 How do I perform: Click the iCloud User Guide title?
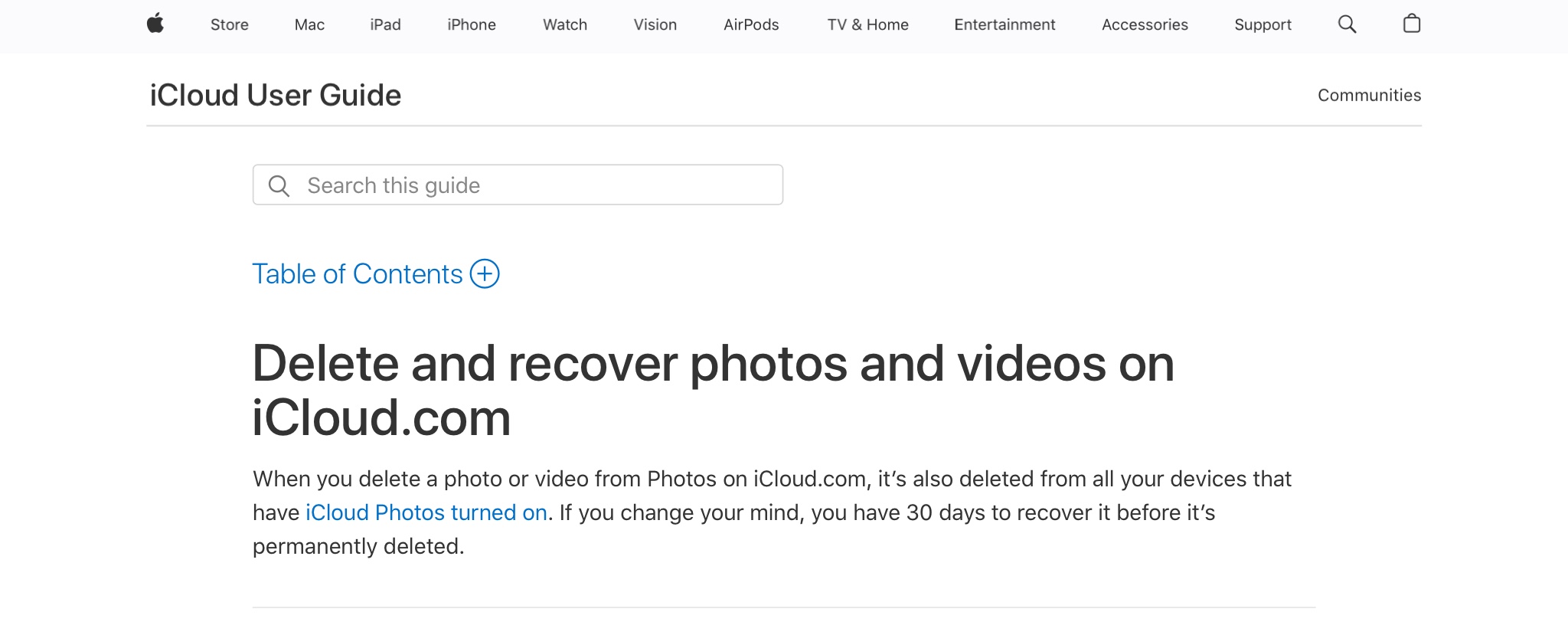(x=276, y=95)
